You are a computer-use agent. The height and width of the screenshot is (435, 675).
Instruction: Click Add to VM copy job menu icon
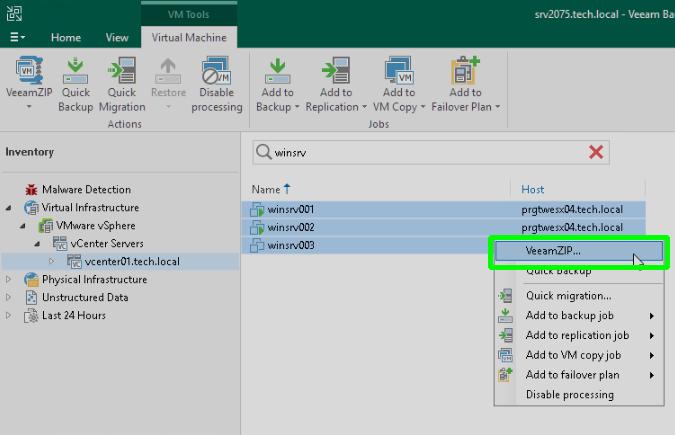click(x=505, y=355)
